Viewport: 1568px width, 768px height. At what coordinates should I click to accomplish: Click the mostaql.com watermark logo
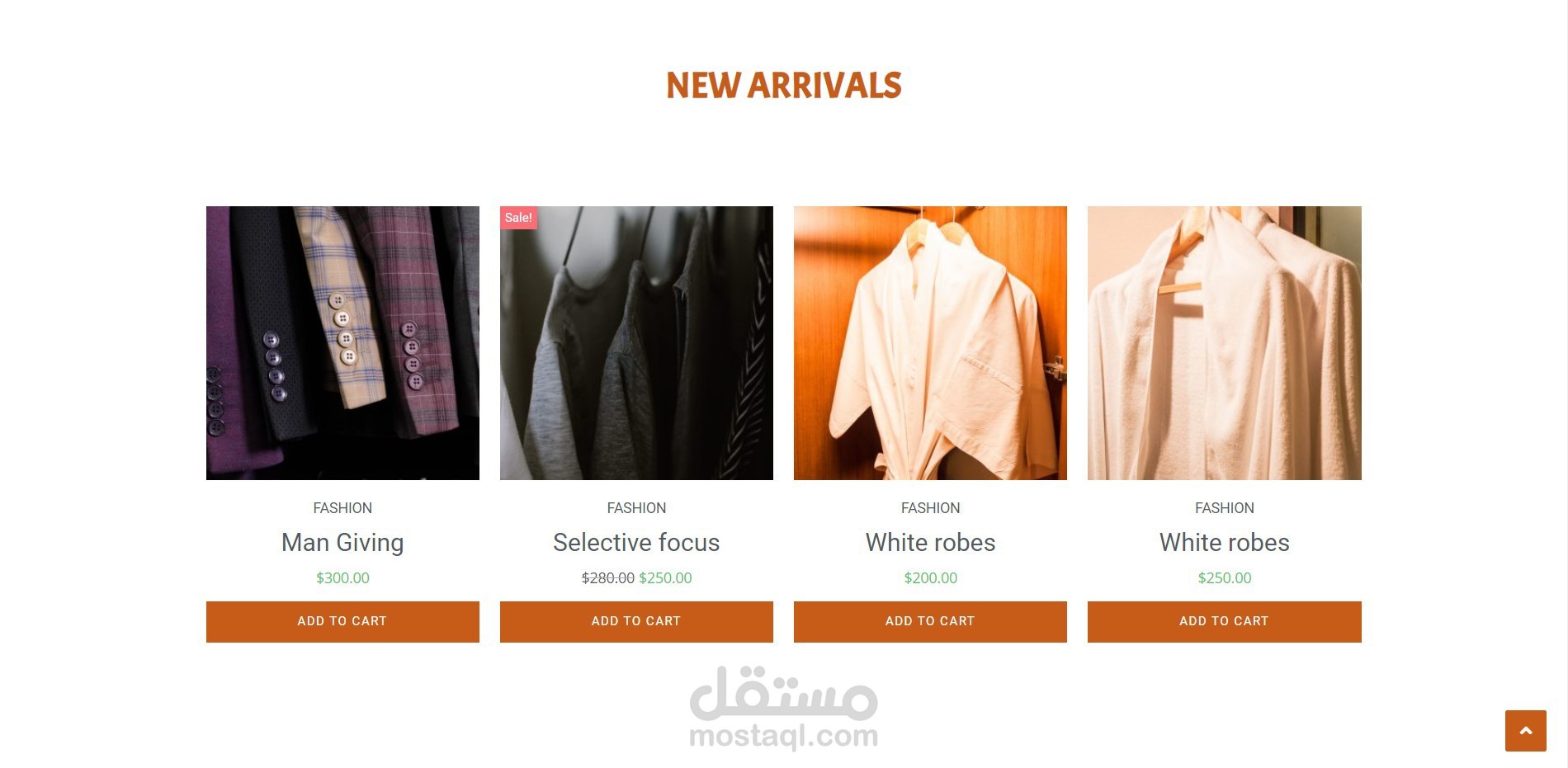click(x=784, y=709)
